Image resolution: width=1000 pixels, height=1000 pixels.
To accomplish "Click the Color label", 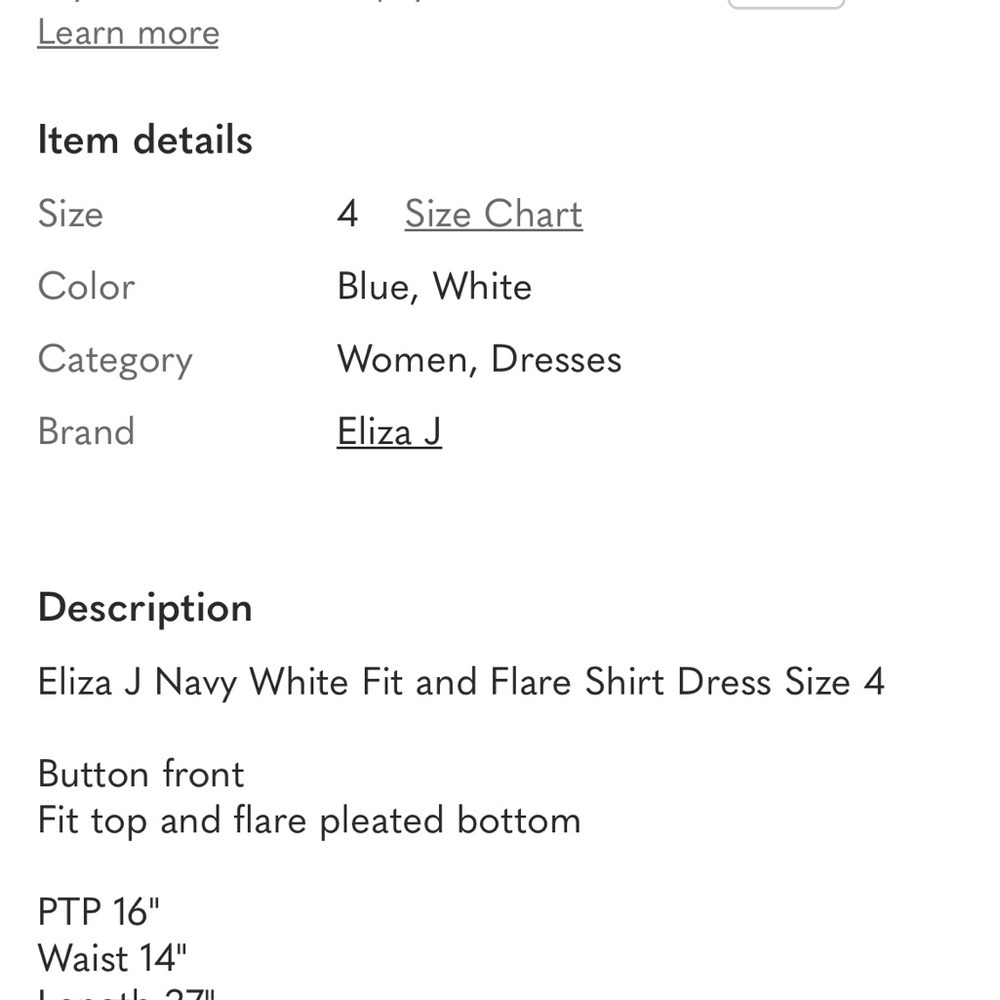I will [x=86, y=286].
